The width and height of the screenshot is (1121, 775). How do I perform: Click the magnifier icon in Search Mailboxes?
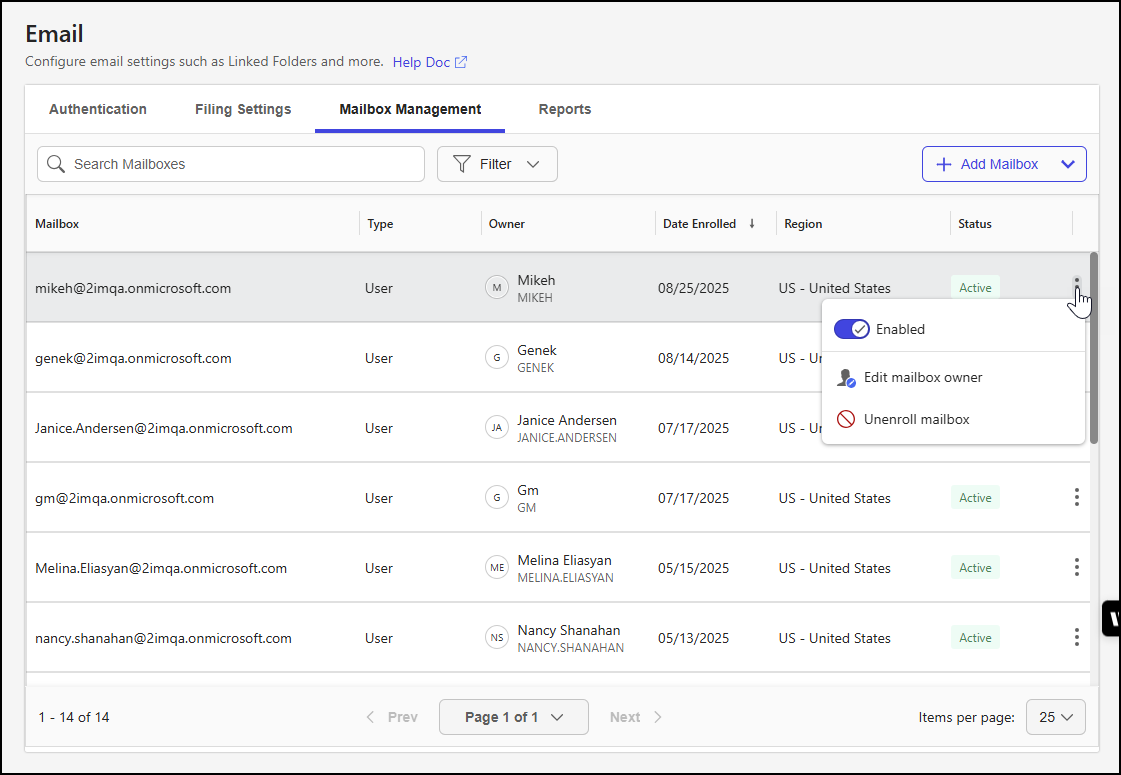coord(56,164)
